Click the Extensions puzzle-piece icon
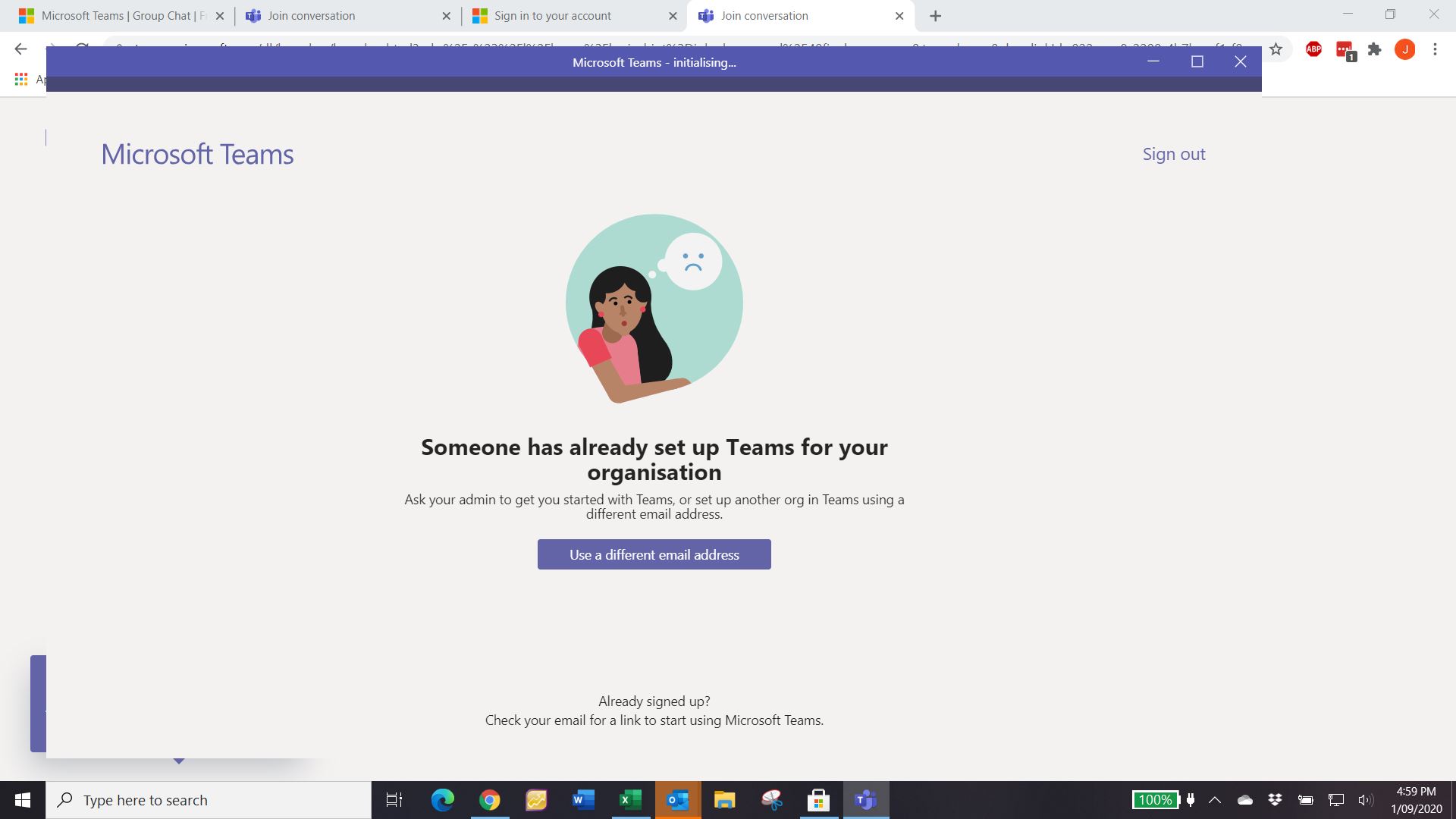1456x819 pixels. point(1374,49)
